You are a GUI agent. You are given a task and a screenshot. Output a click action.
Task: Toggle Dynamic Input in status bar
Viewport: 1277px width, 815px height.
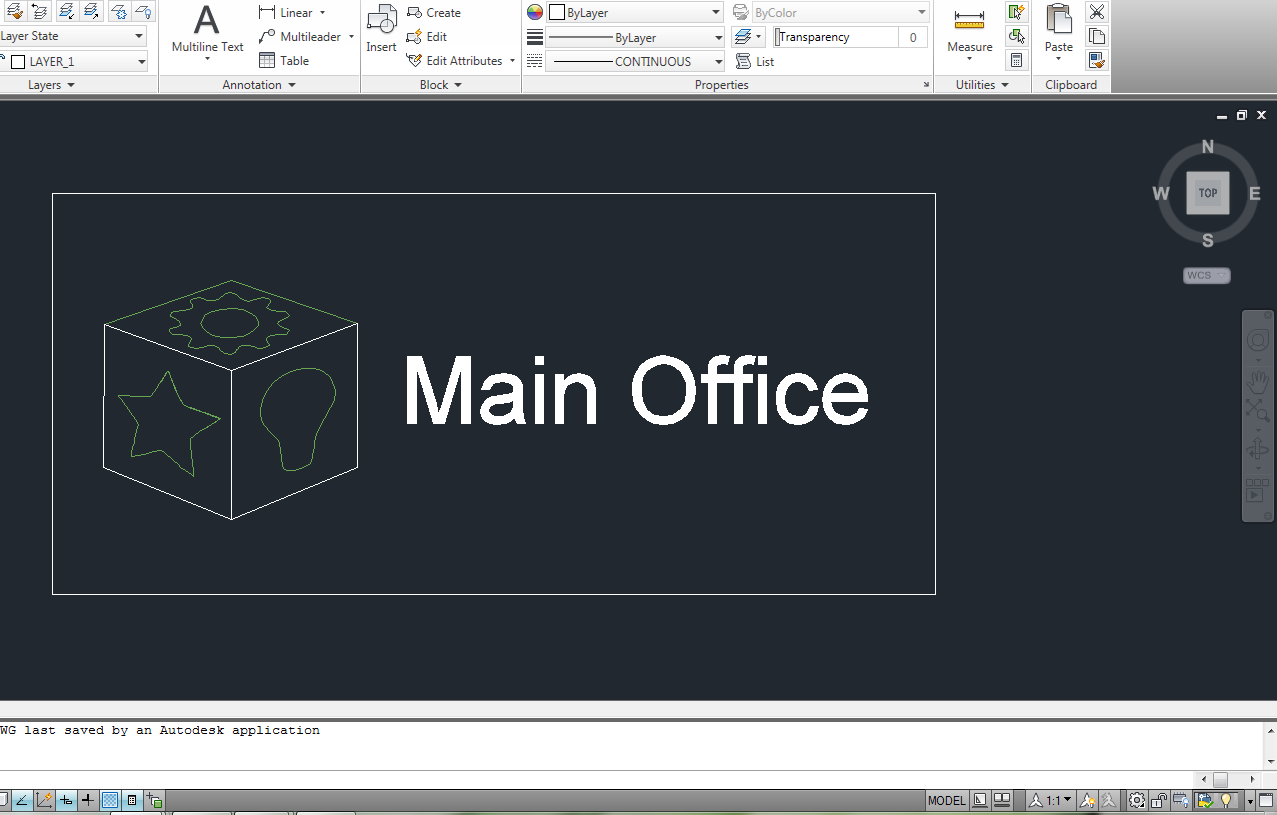click(x=66, y=800)
